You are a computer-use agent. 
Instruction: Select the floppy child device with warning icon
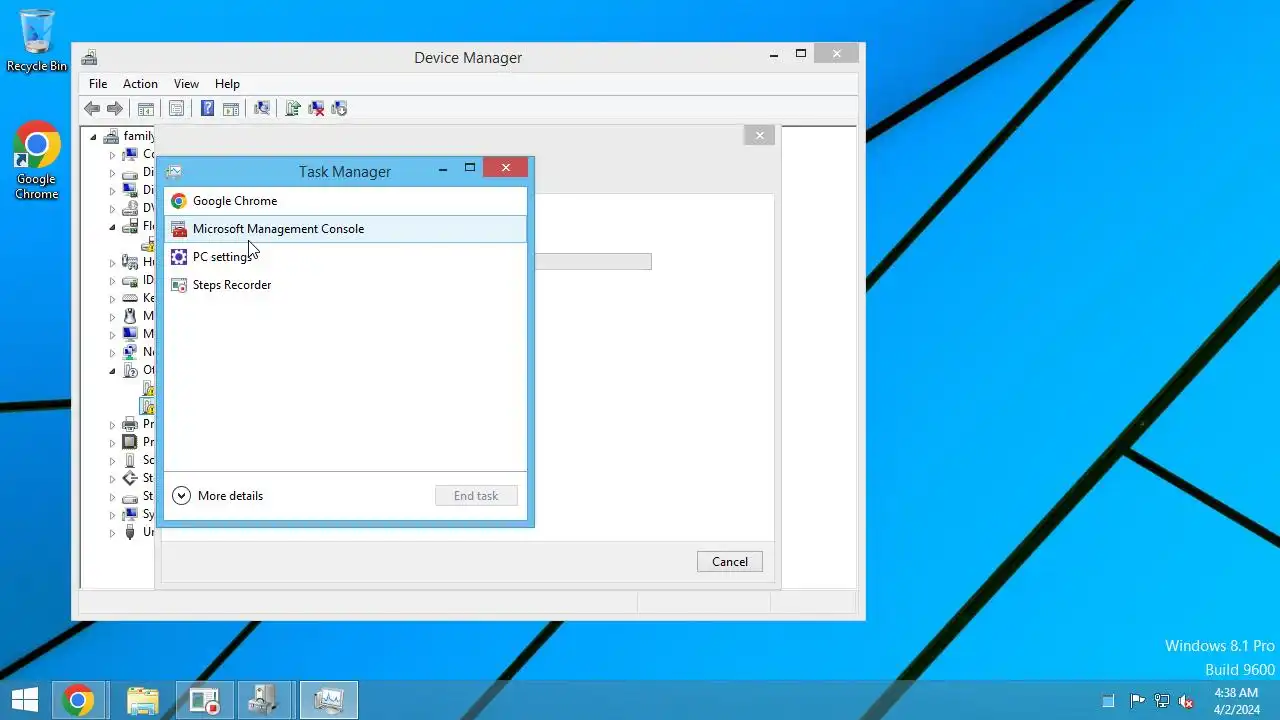click(x=148, y=244)
